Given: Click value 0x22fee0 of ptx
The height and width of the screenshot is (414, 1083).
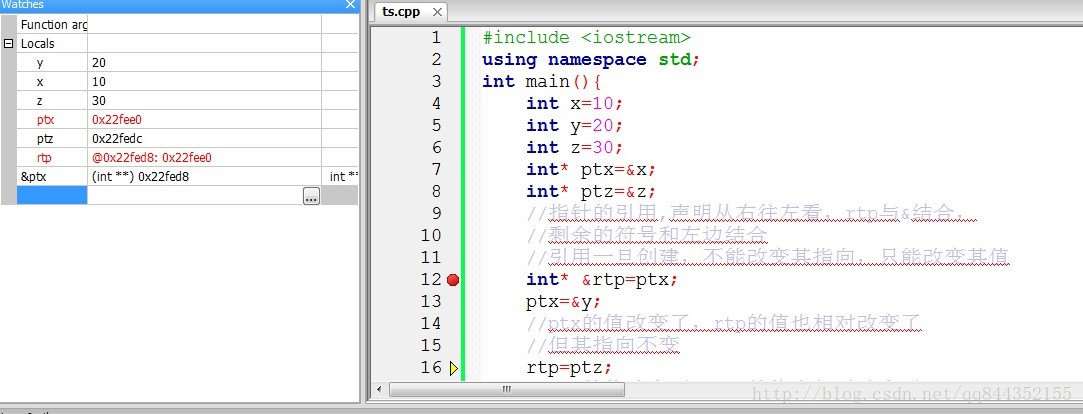Looking at the screenshot, I should pos(117,120).
